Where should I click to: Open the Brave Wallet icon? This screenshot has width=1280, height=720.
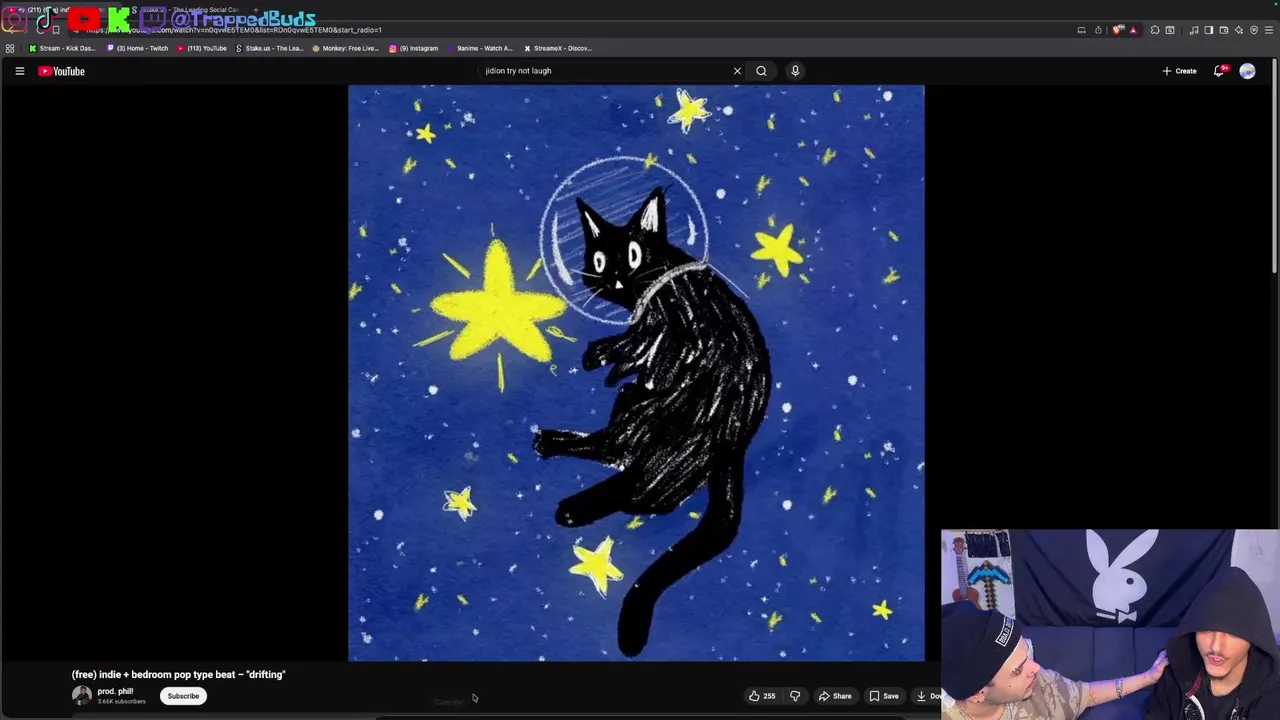tap(1223, 30)
